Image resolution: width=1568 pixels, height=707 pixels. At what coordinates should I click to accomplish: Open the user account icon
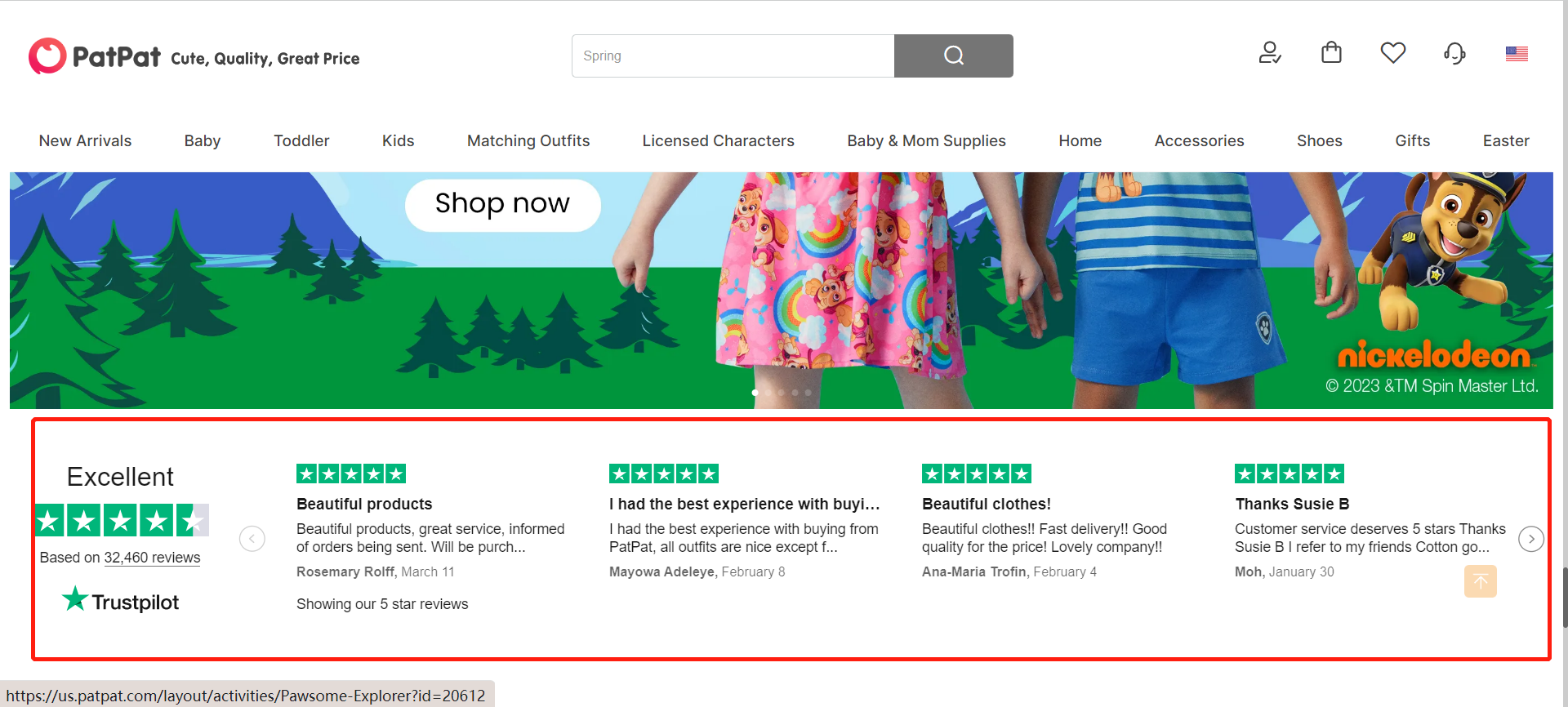click(x=1269, y=54)
